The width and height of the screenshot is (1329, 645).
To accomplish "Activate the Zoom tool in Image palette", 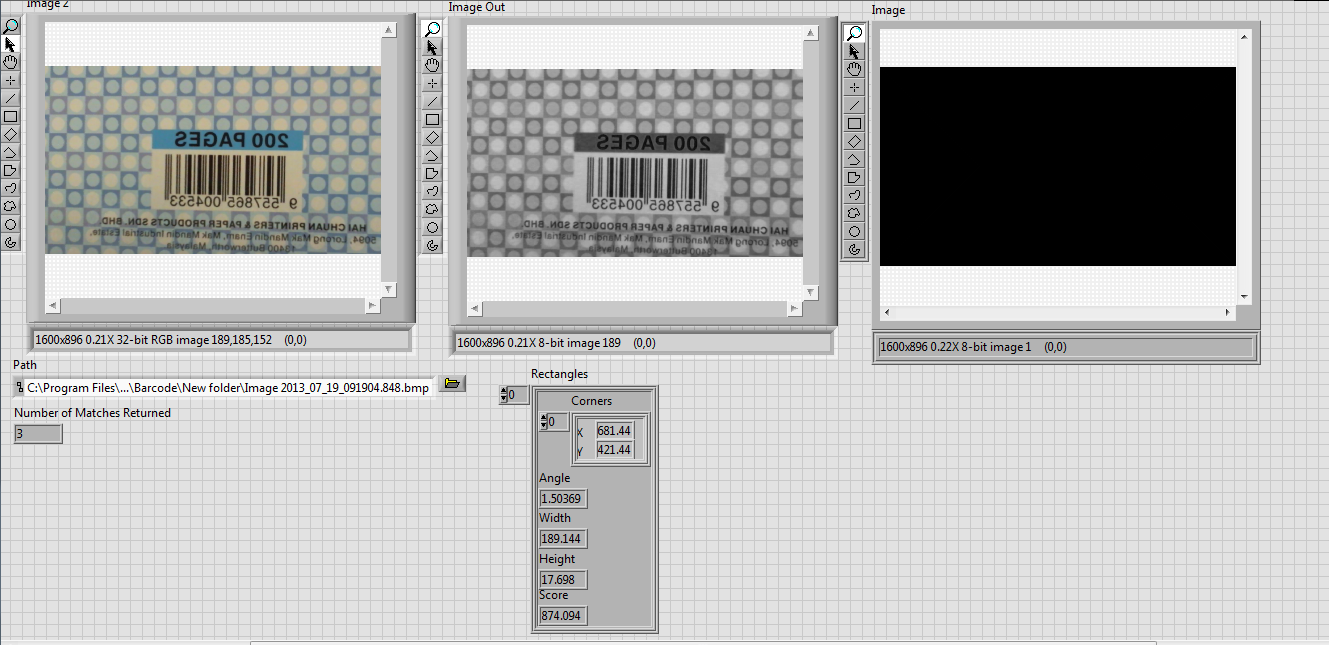I will [854, 33].
